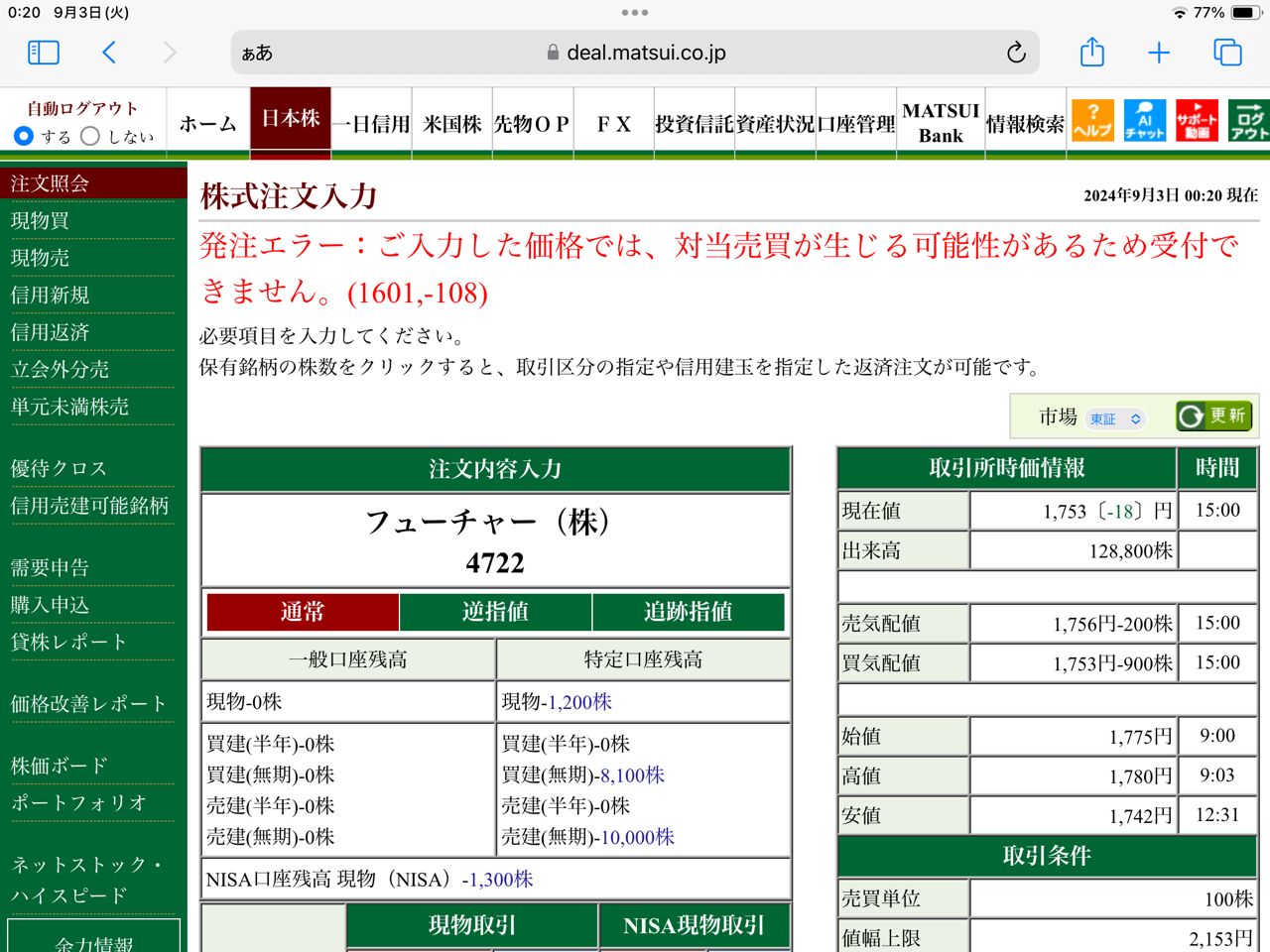Tap the three-dot multitasking icon at top
The image size is (1270, 952).
(x=635, y=13)
